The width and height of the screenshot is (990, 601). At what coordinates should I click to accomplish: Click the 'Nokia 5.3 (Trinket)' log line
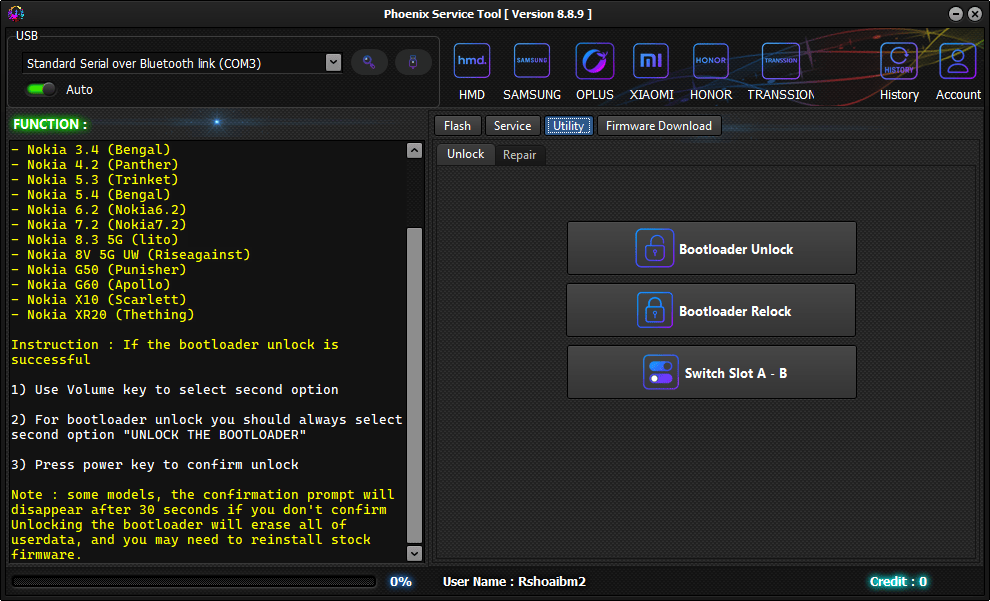click(95, 180)
